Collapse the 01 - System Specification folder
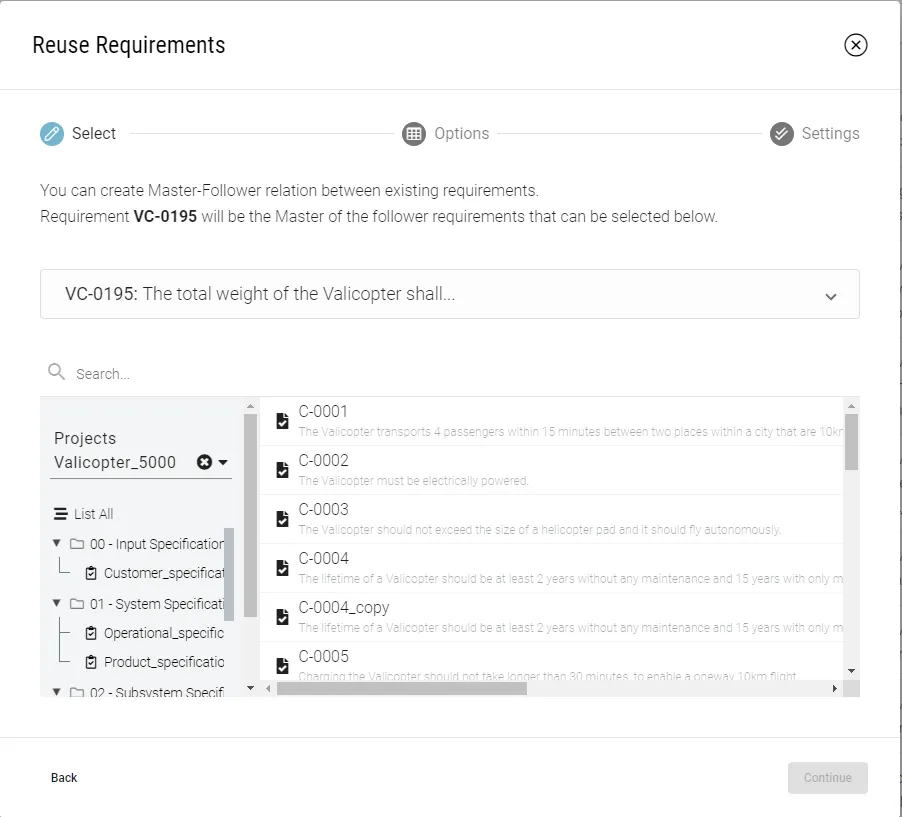This screenshot has width=902, height=817. 56,603
